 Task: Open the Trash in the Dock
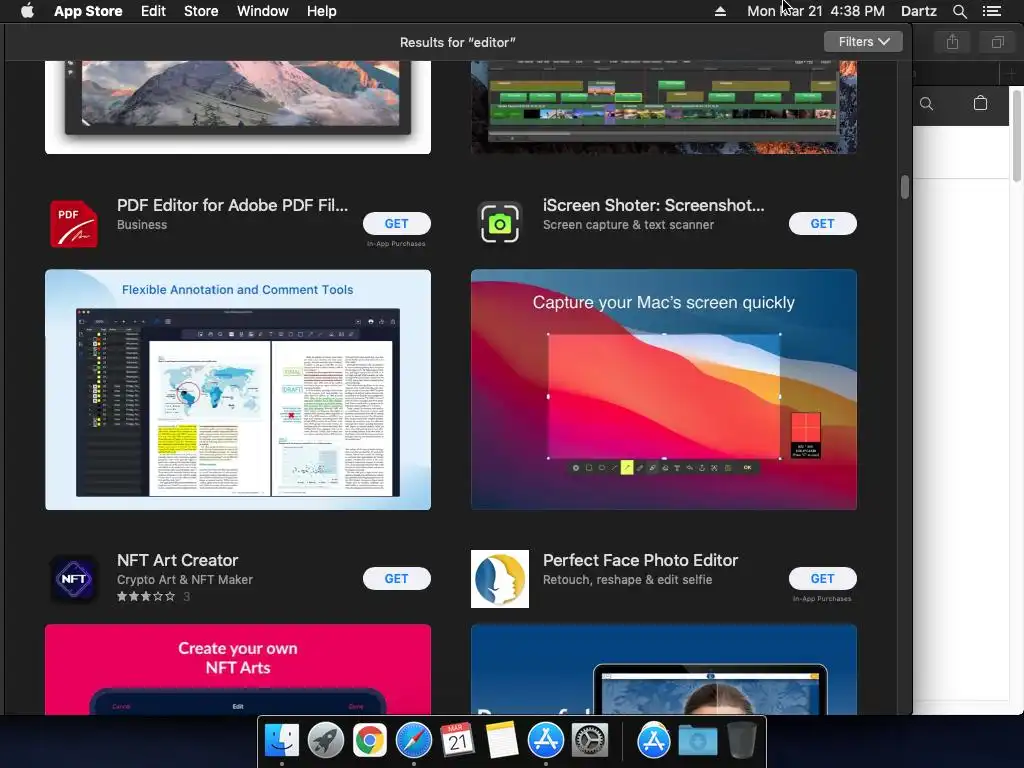point(741,741)
